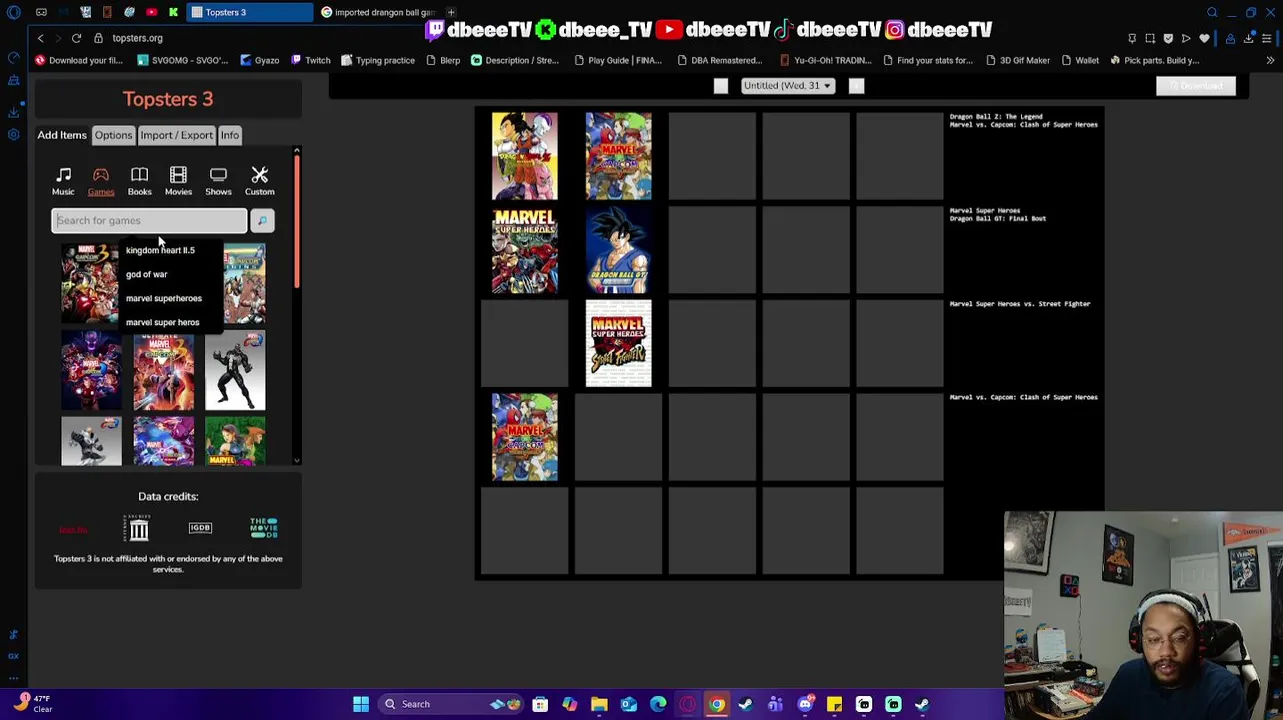Click the YouTube pinned tab icon
The image size is (1283, 720).
pos(151,12)
